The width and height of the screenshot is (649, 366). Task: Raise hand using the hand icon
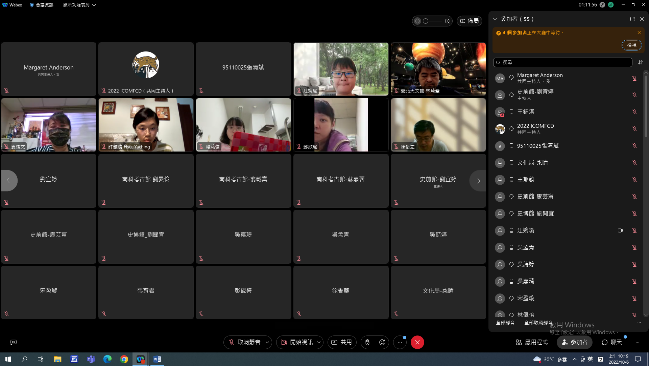[368, 342]
